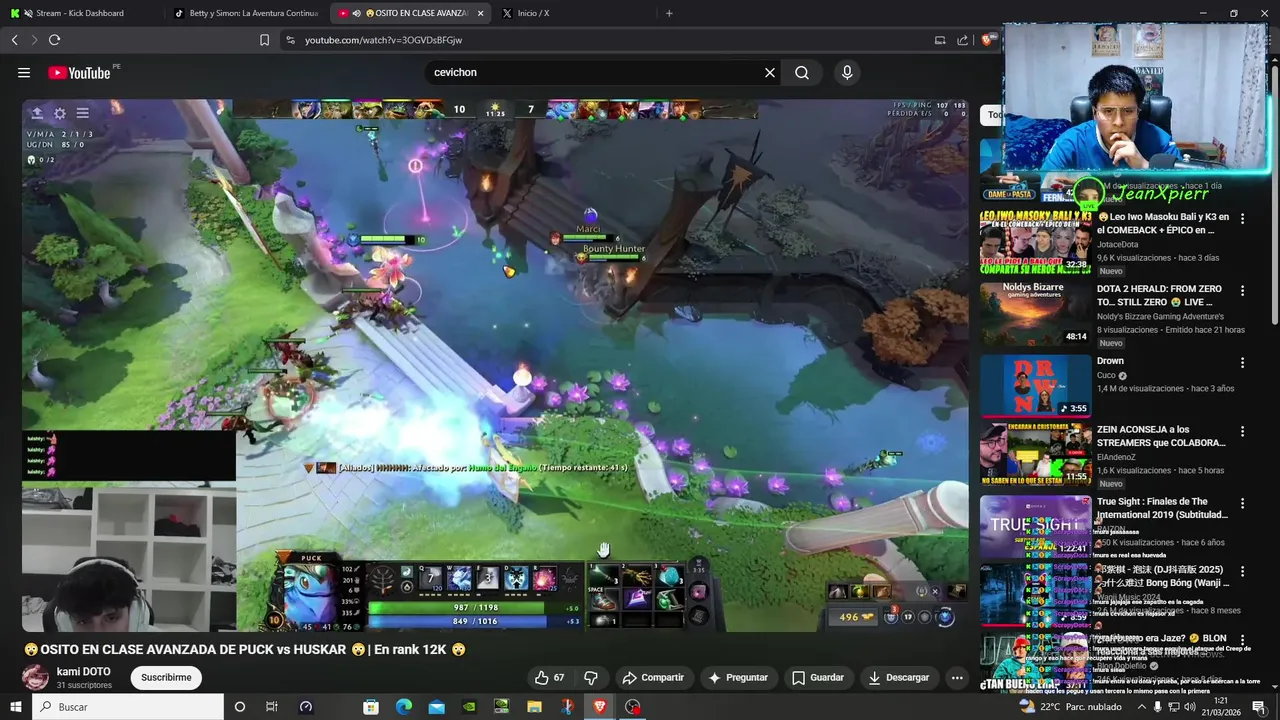The width and height of the screenshot is (1280, 720).
Task: Open File Explorer from the taskbar
Action: point(534,707)
